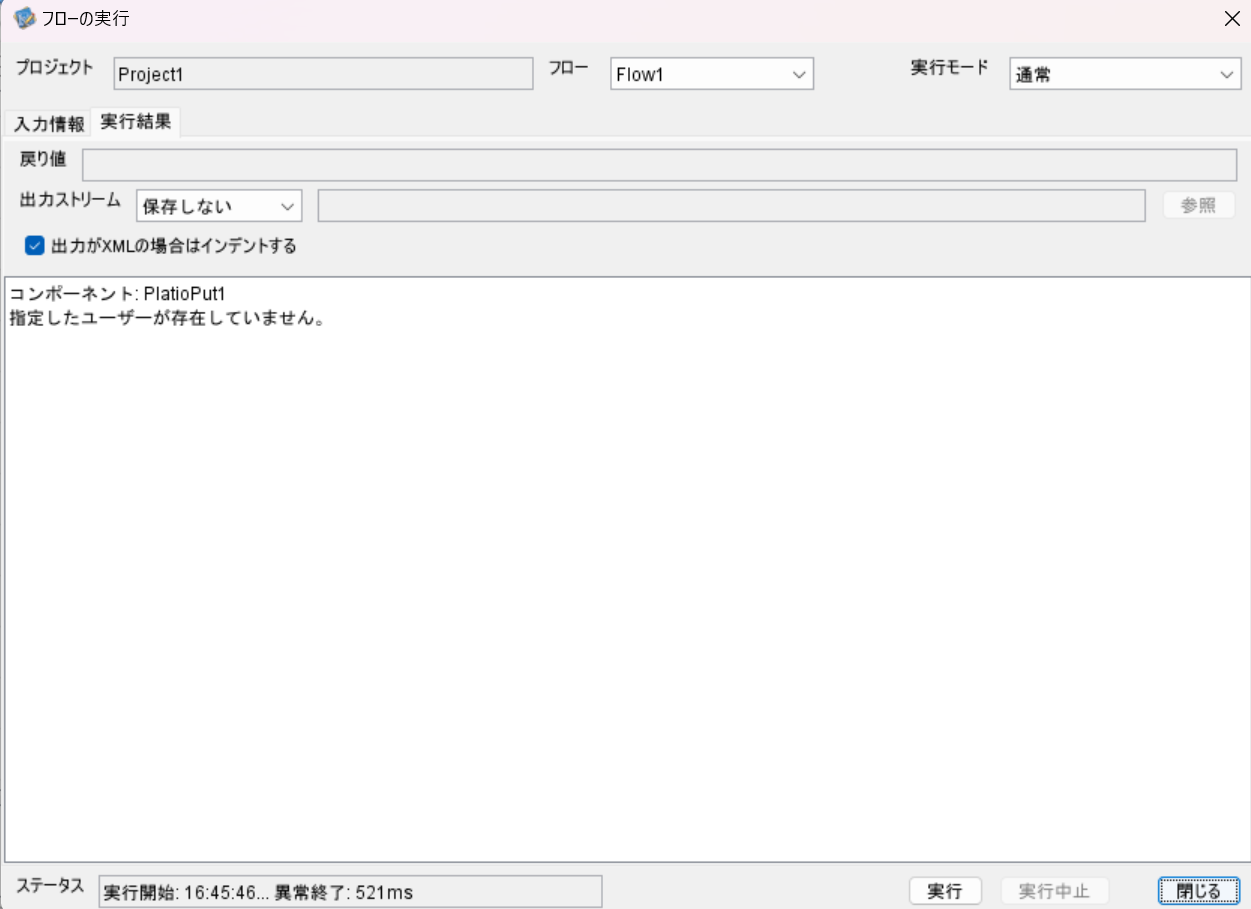This screenshot has height=909, width=1251.
Task: Click the 実行 (Execute) button
Action: [944, 890]
